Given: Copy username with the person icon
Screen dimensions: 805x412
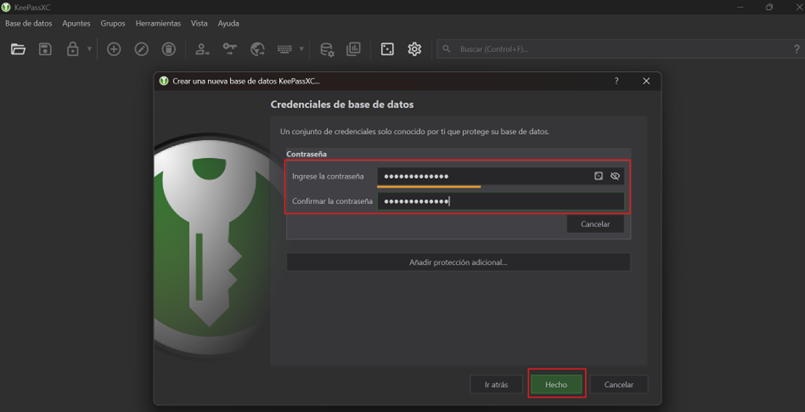Looking at the screenshot, I should click(202, 49).
